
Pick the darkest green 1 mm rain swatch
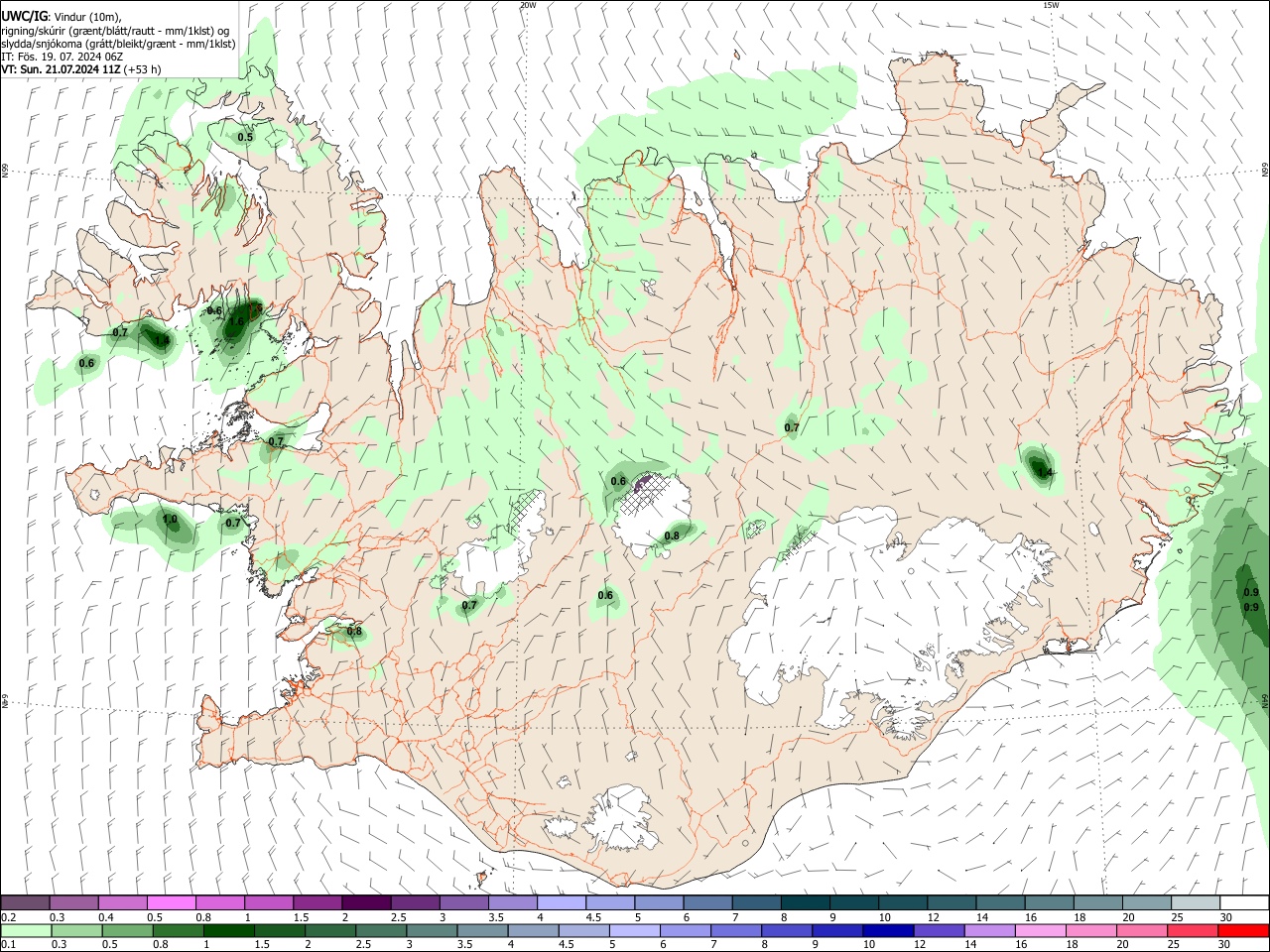[228, 931]
